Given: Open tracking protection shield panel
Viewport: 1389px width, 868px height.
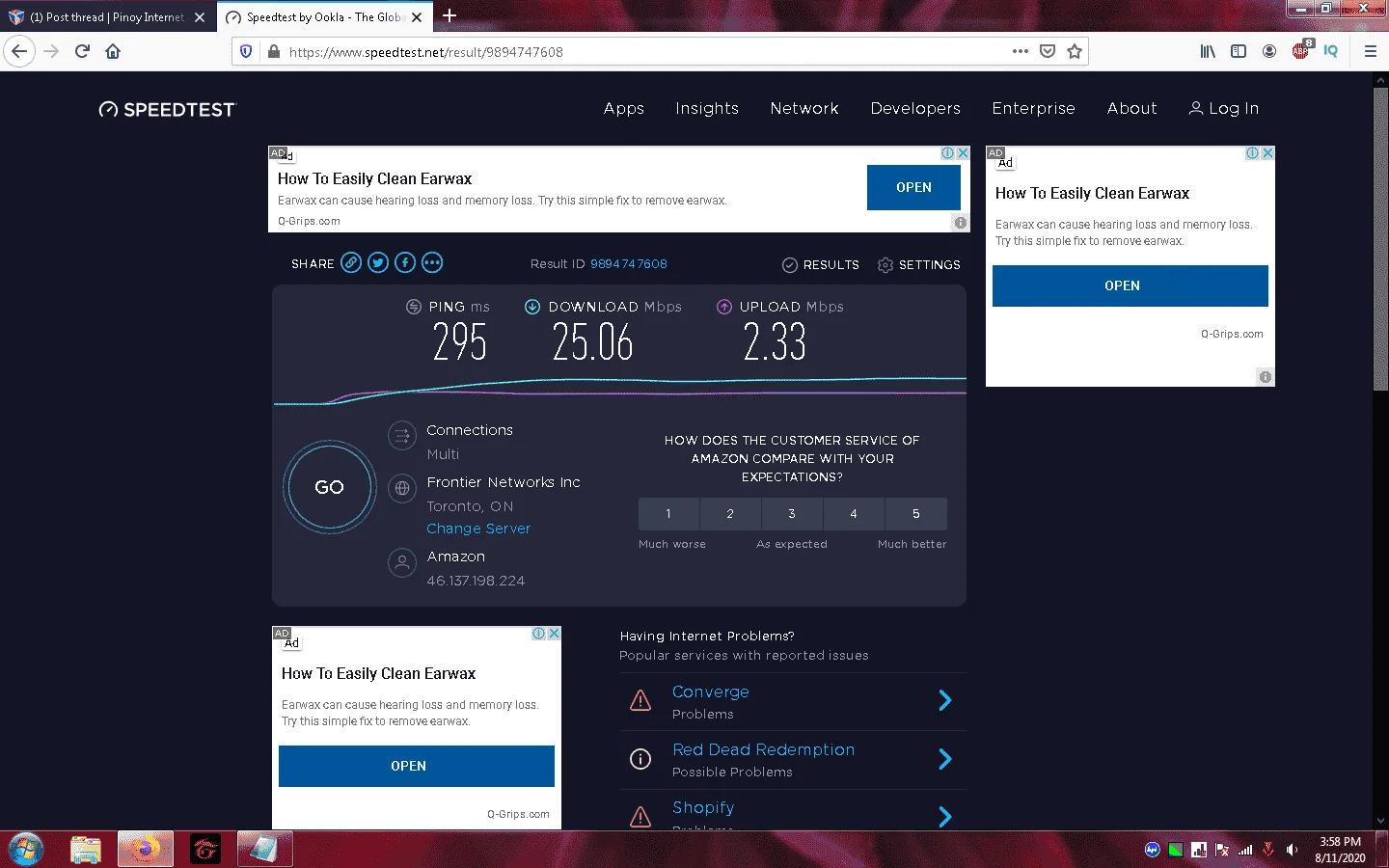Looking at the screenshot, I should pos(246,52).
